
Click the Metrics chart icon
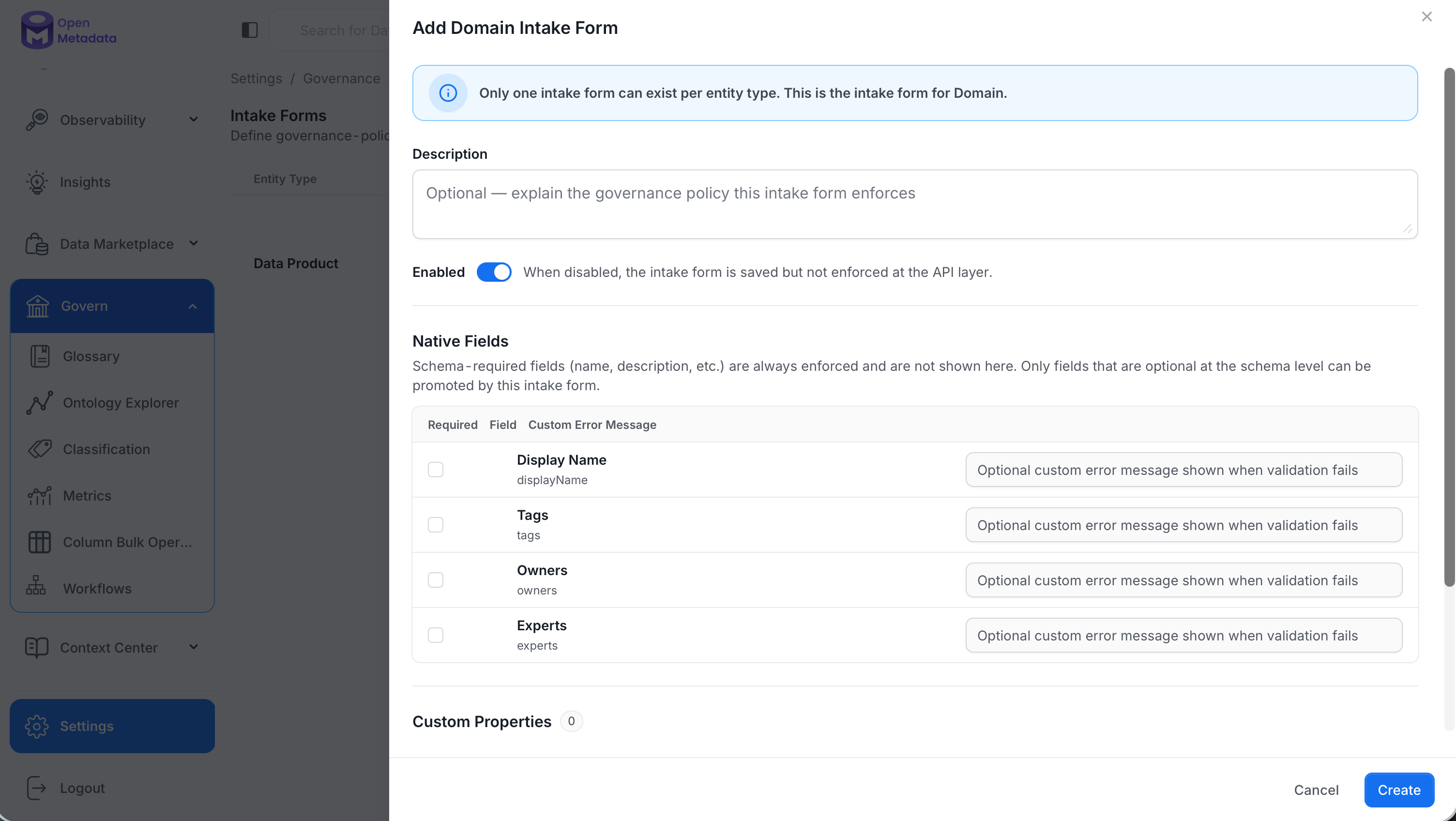(40, 495)
